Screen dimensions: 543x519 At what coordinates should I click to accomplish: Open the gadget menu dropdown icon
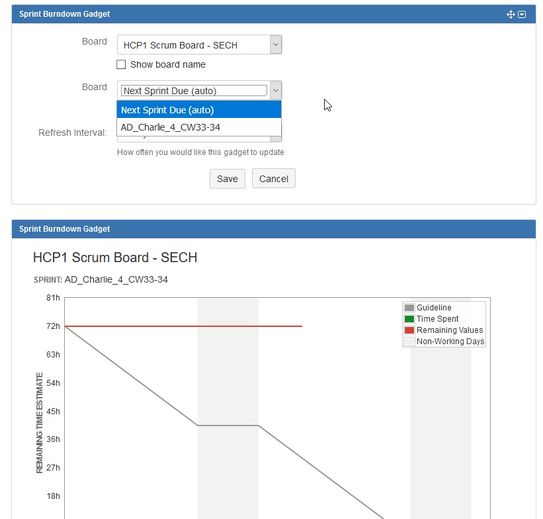tap(522, 14)
